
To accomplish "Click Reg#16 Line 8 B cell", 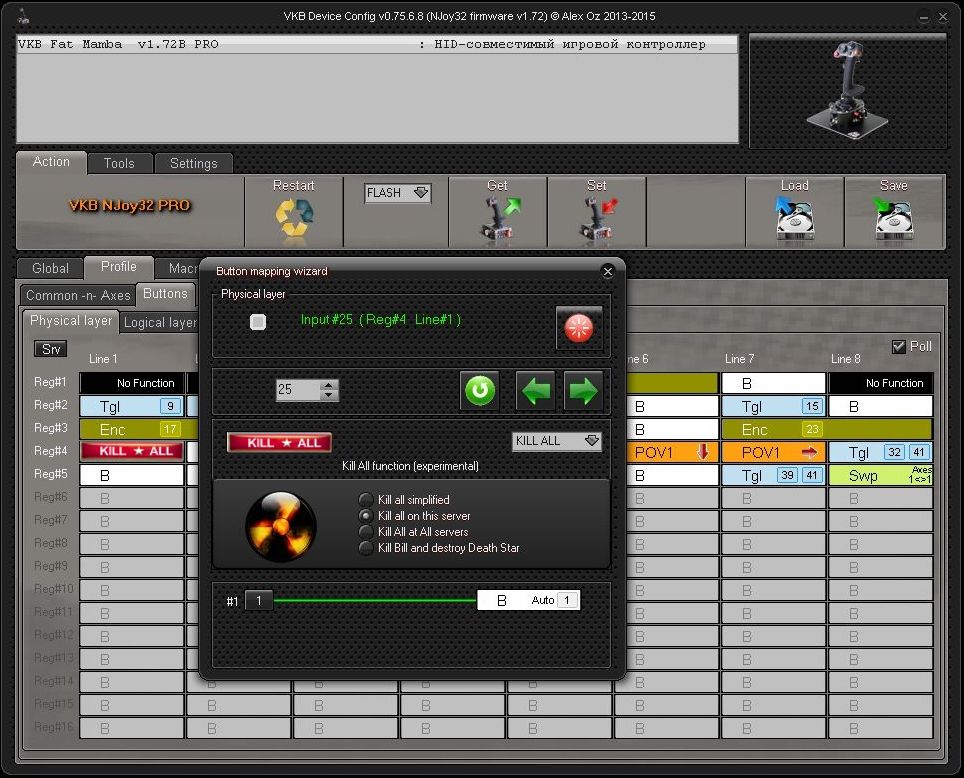I will tap(880, 728).
